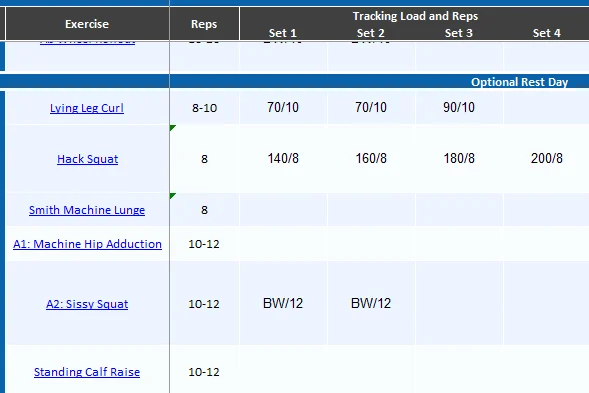Viewport: 589px width, 393px height.
Task: Open the Standing Calf Raise link
Action: pos(87,372)
